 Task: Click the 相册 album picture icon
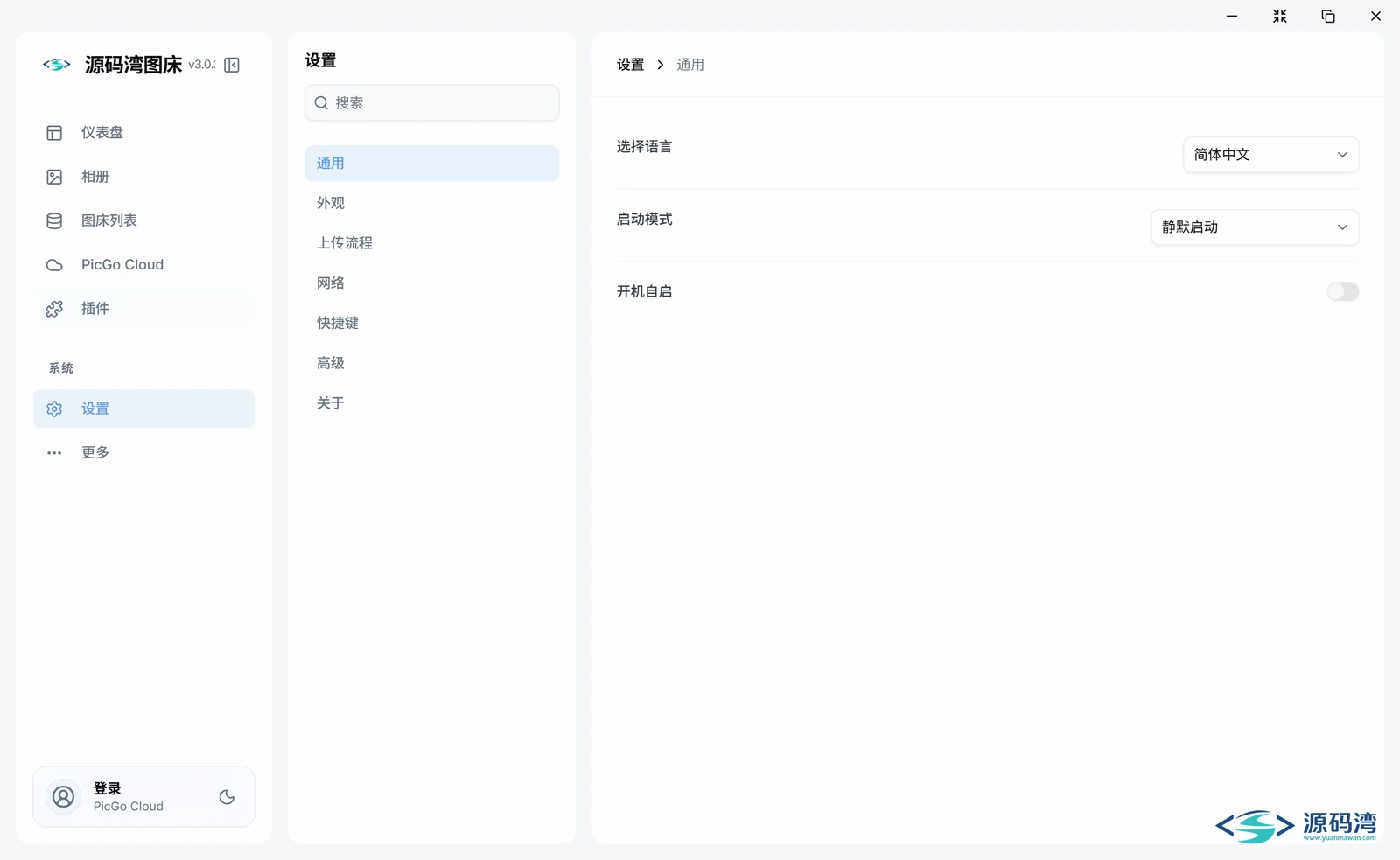[x=54, y=177]
